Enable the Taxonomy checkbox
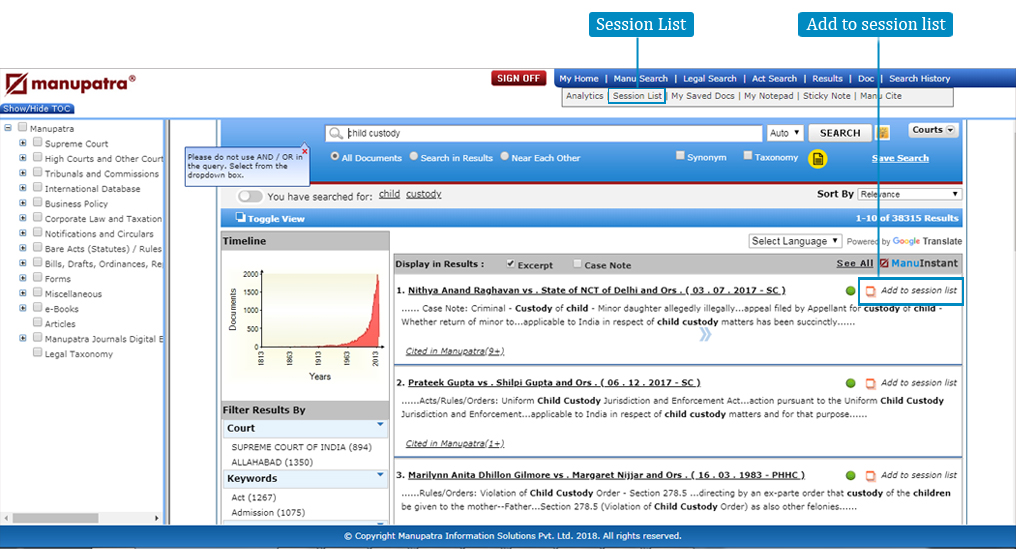This screenshot has height=549, width=1016. 747,156
